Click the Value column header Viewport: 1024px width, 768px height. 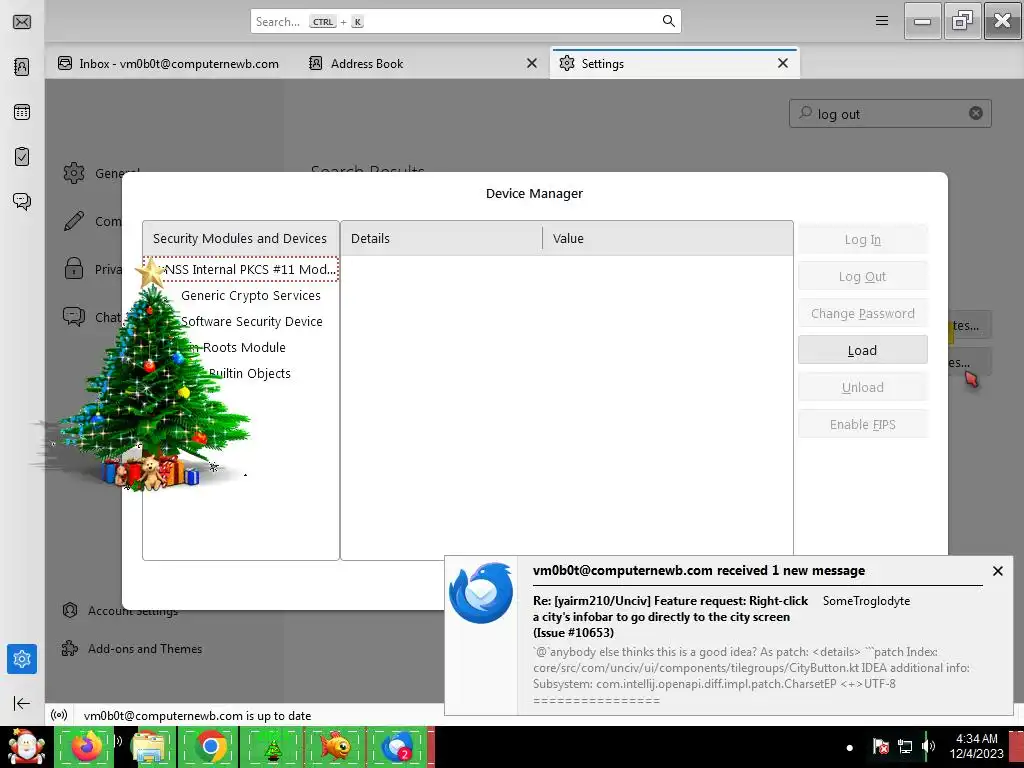(x=667, y=238)
